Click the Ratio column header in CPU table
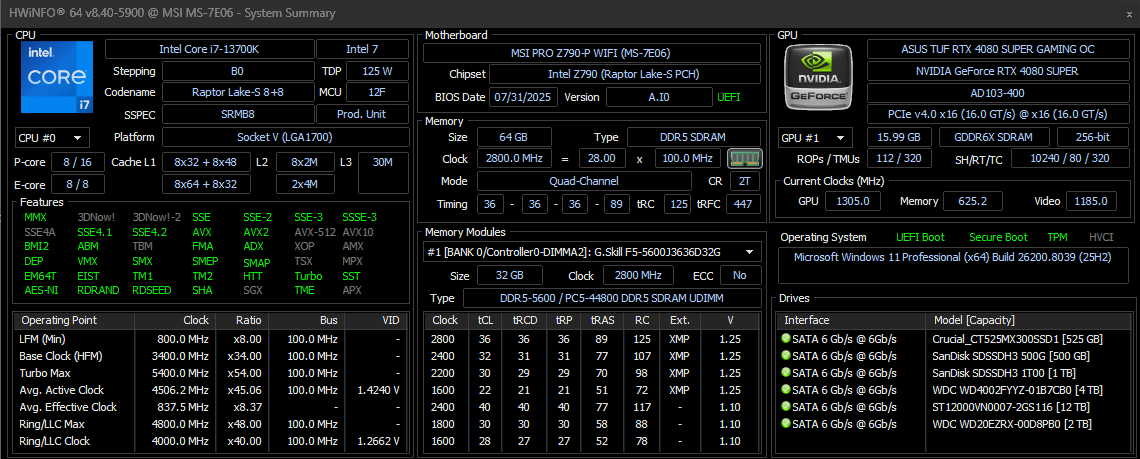 point(242,320)
